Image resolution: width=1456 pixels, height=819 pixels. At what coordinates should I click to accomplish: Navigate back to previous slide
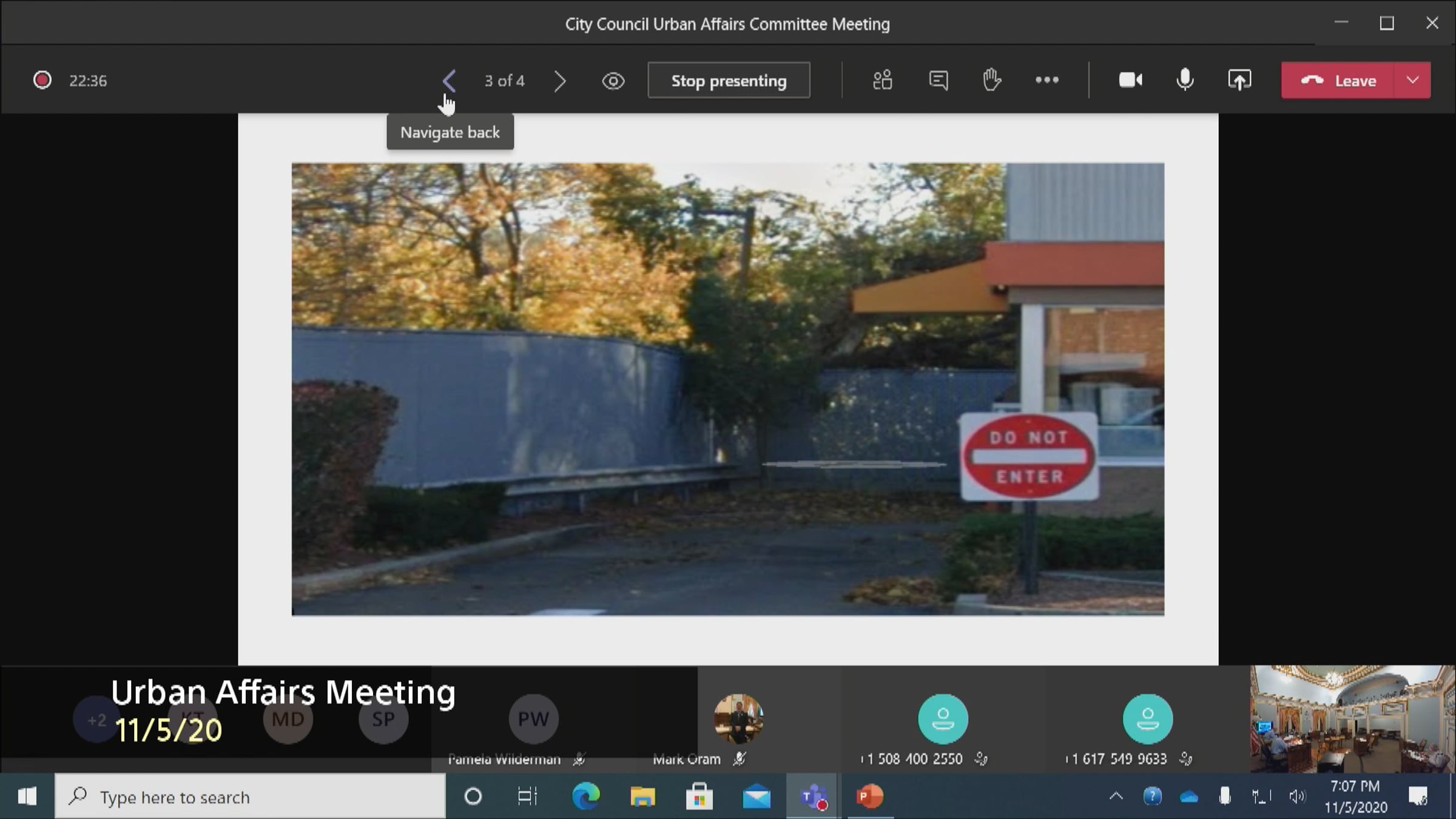(450, 81)
